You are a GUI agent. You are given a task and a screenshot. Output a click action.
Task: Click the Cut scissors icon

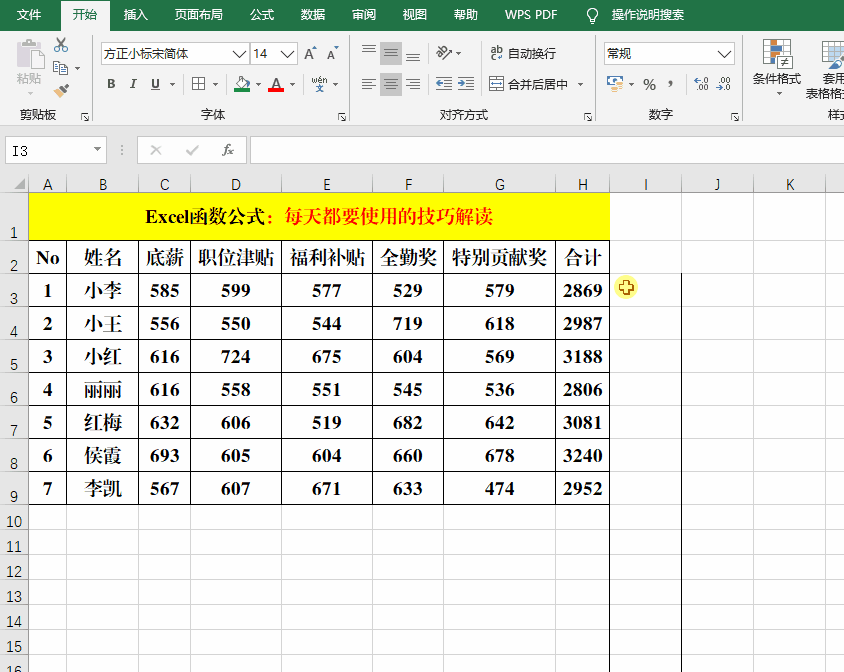tap(61, 45)
